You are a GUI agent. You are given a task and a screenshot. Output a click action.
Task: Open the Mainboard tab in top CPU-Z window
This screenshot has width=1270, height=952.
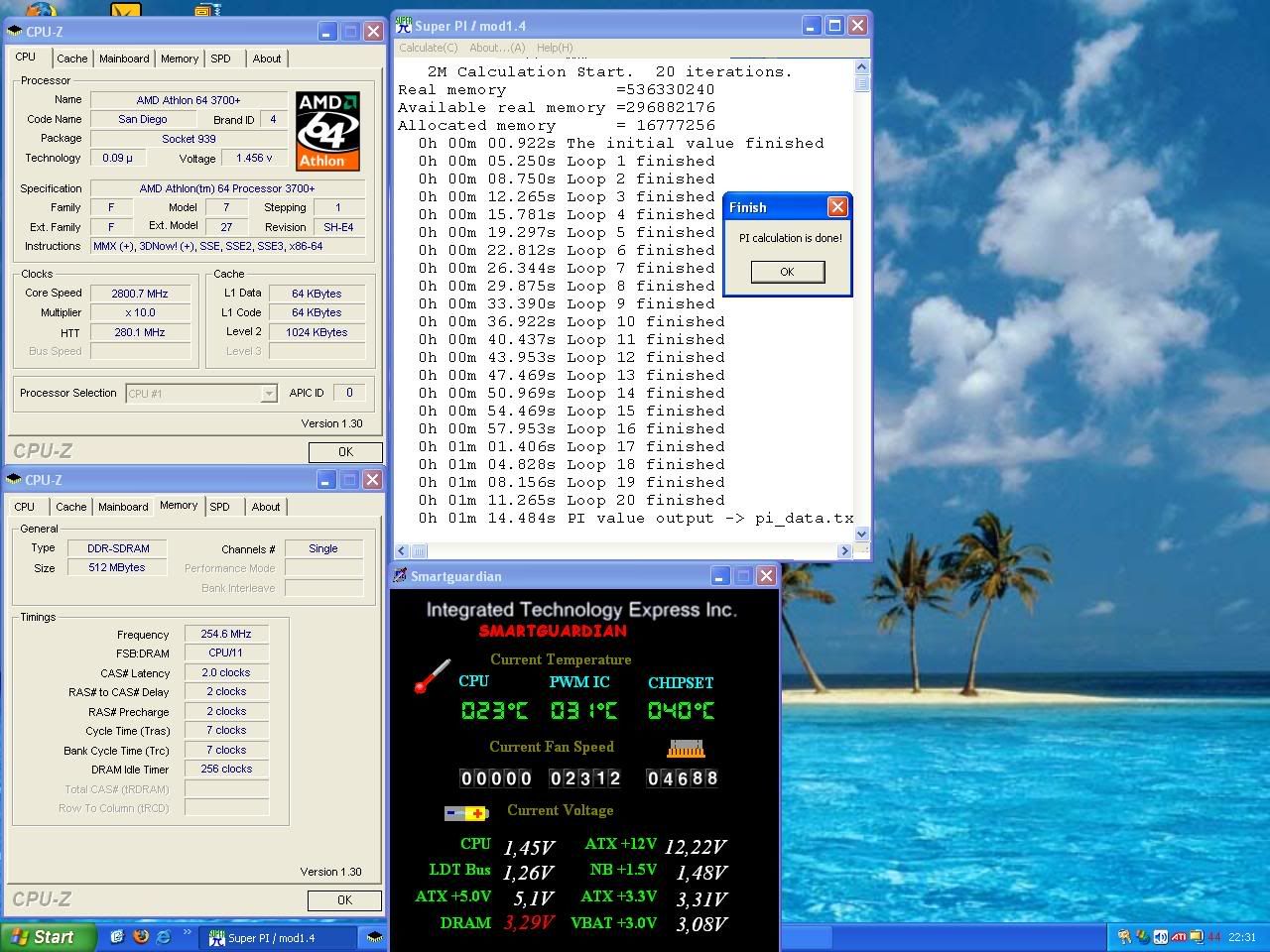[x=124, y=59]
